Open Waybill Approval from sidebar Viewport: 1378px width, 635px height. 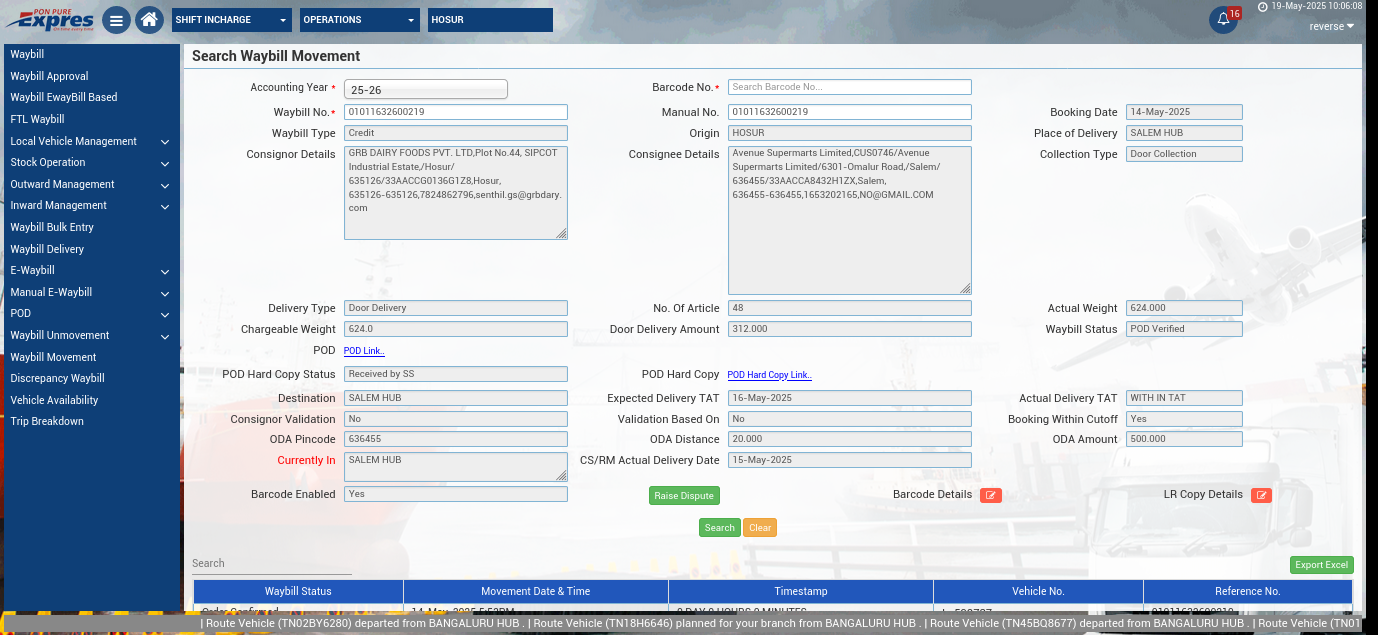pos(49,76)
